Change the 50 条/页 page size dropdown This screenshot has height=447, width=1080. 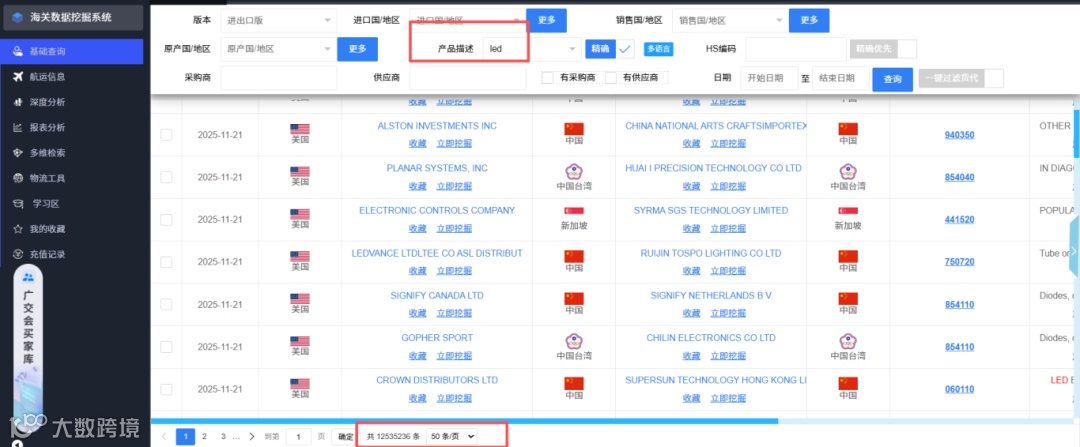[451, 436]
